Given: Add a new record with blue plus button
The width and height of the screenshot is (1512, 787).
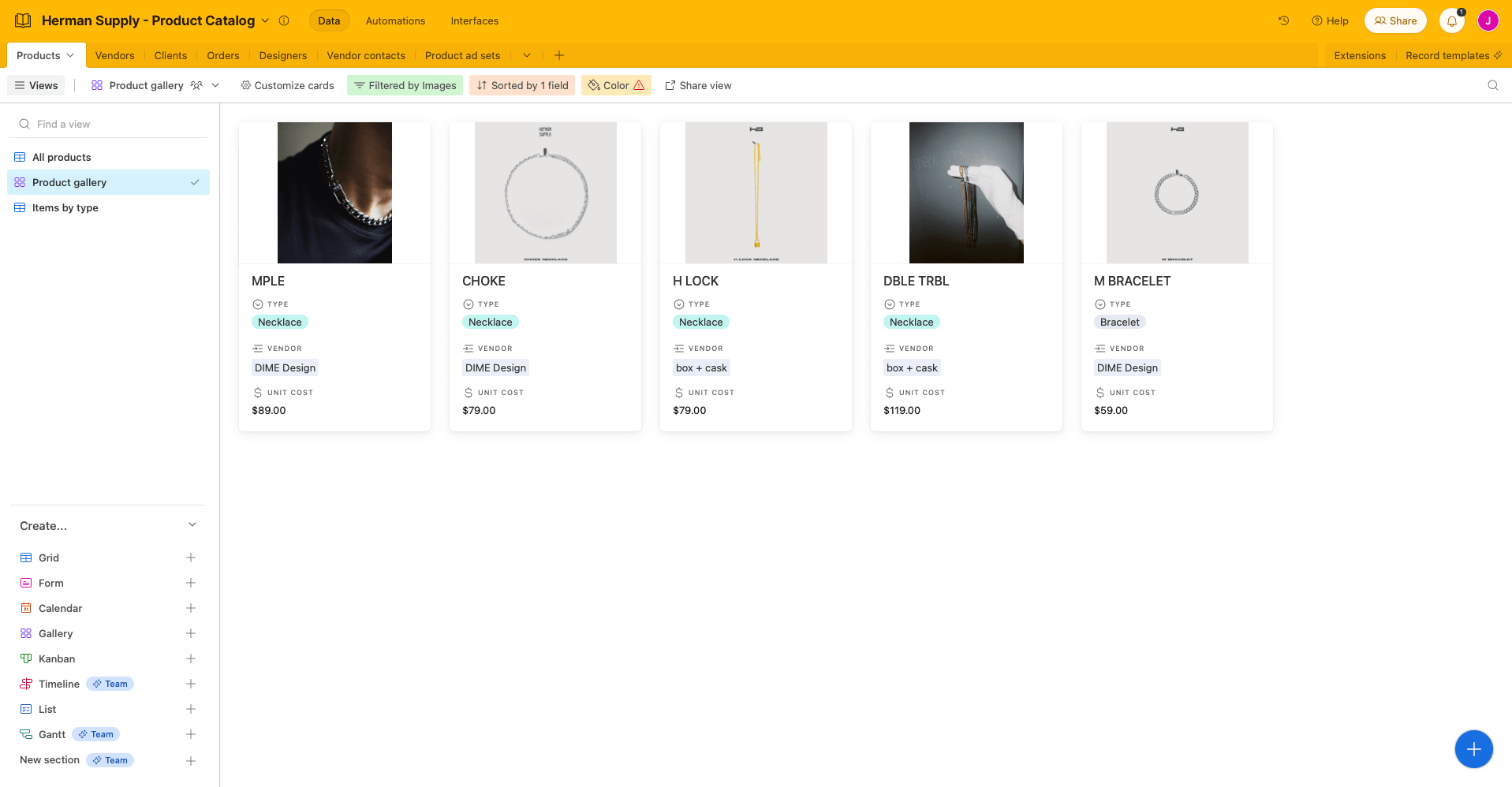Looking at the screenshot, I should (x=1473, y=749).
